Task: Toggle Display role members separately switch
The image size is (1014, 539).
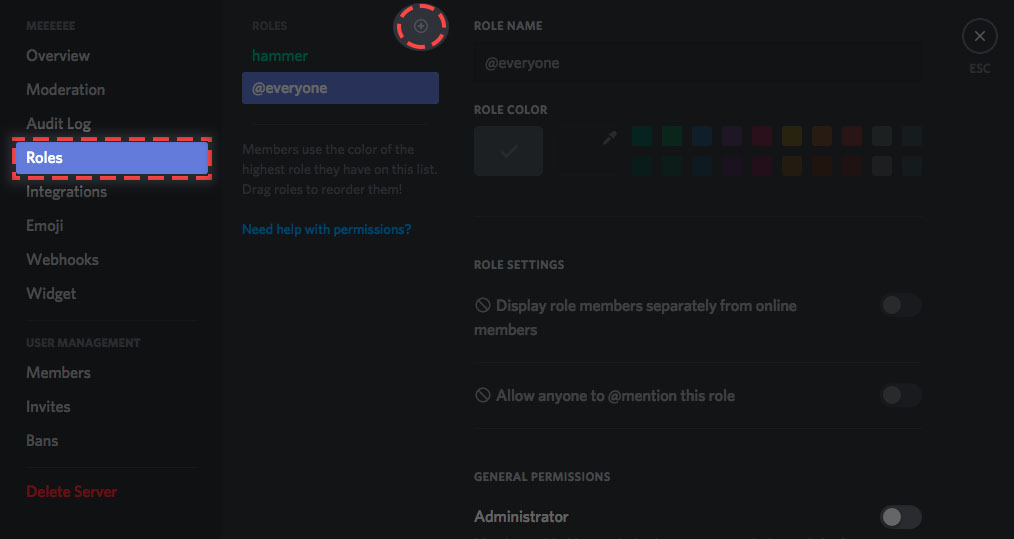Action: point(900,306)
